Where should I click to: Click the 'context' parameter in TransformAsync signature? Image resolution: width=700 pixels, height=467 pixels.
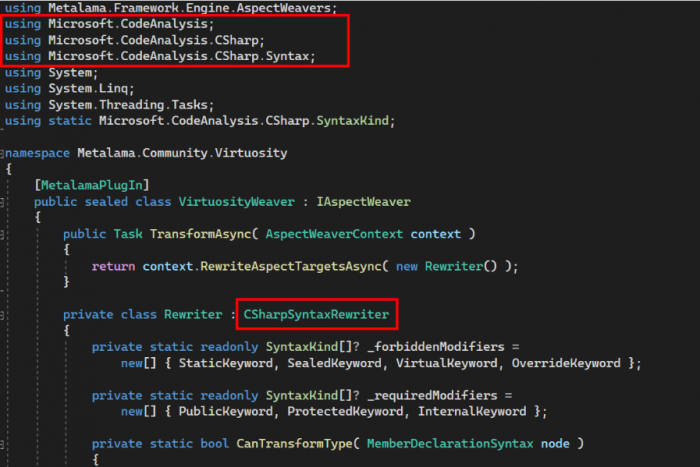436,234
